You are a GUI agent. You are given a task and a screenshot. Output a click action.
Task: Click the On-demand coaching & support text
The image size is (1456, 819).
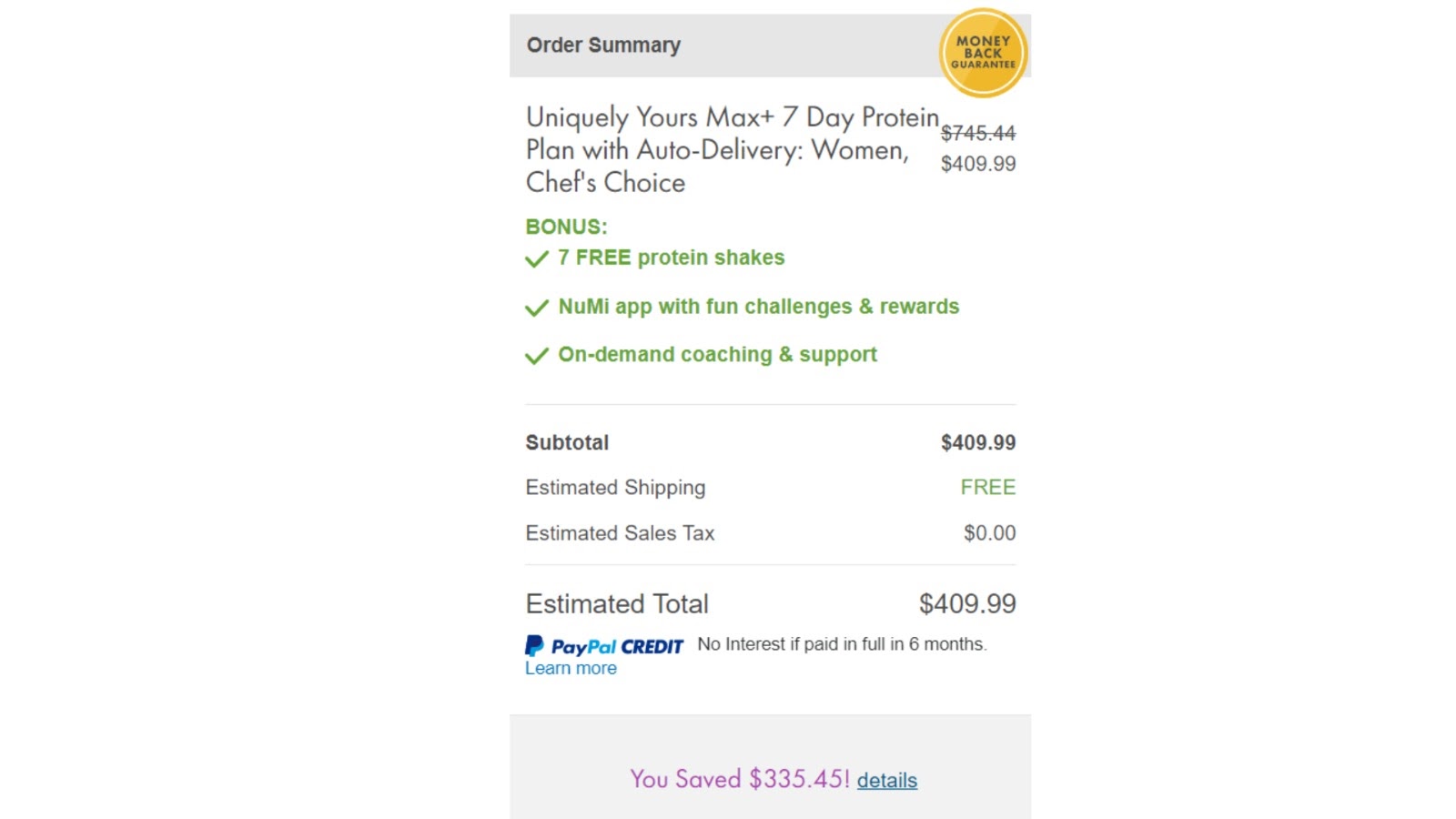point(717,355)
